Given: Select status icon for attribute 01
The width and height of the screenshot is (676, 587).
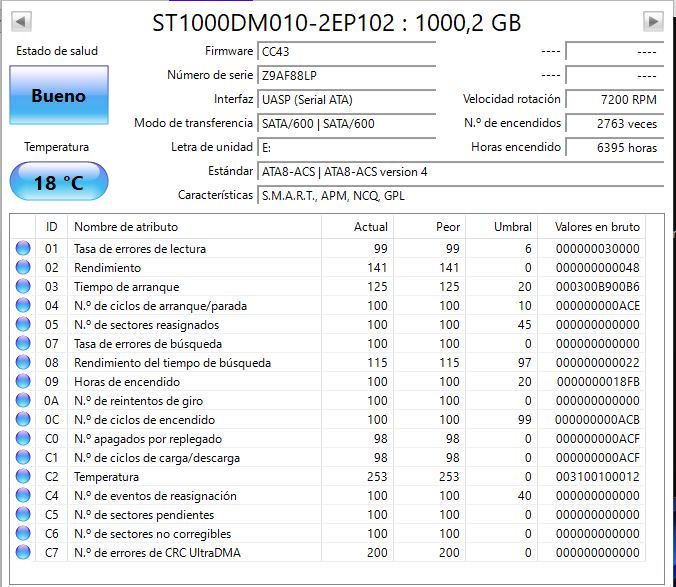Looking at the screenshot, I should tap(23, 249).
